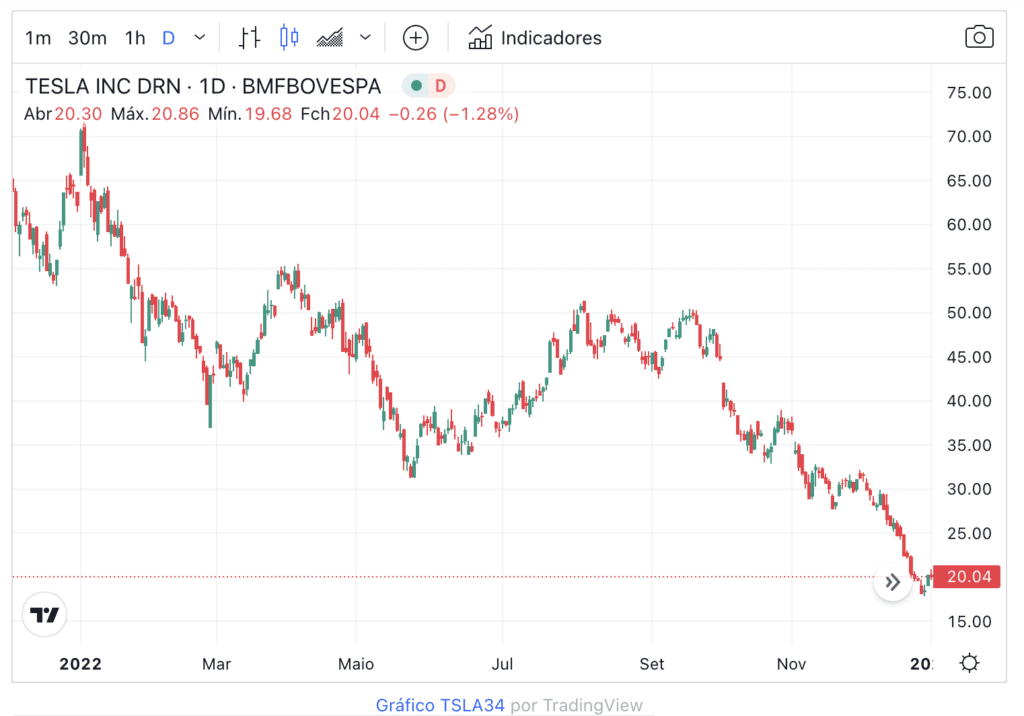The height and width of the screenshot is (716, 1024).
Task: Click the Mar time axis label
Action: [216, 664]
